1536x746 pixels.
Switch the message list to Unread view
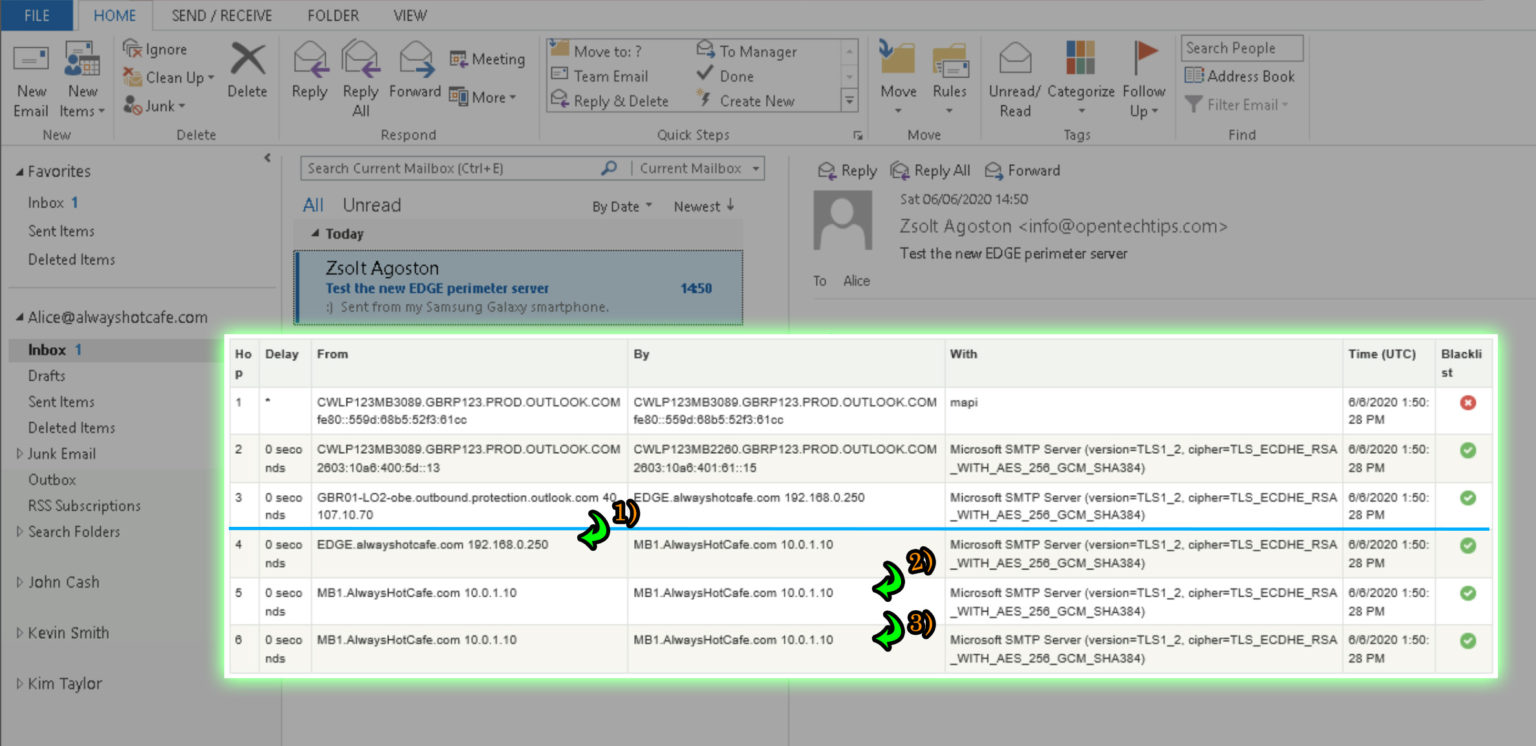(372, 205)
